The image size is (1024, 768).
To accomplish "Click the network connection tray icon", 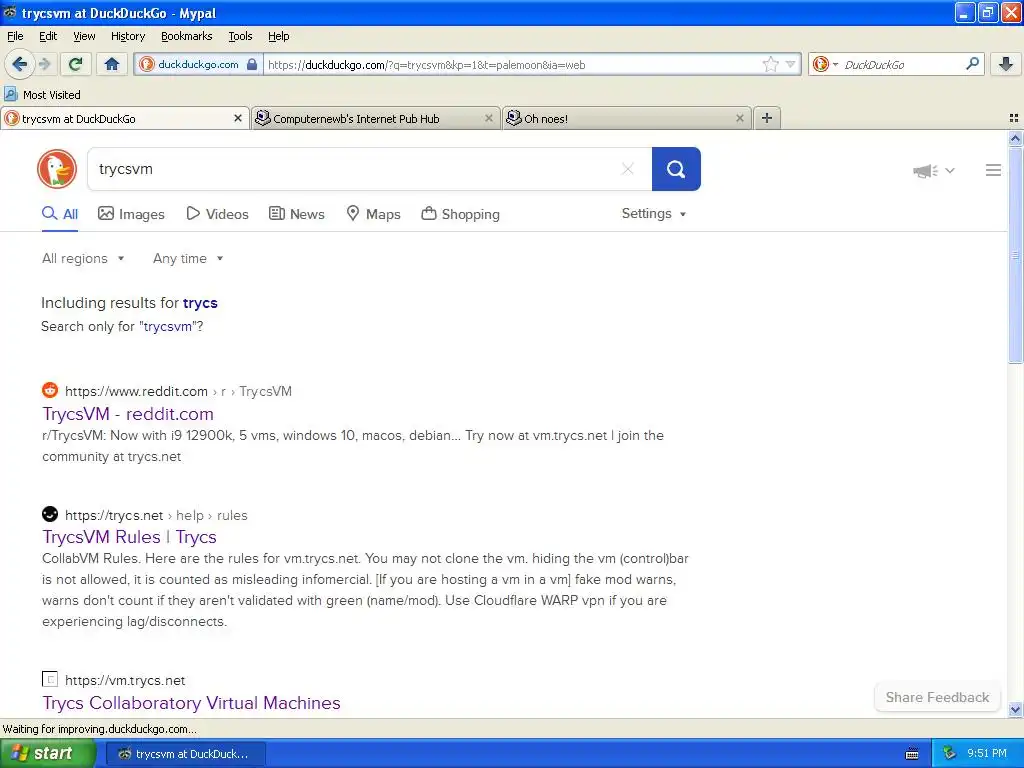I will pos(950,754).
